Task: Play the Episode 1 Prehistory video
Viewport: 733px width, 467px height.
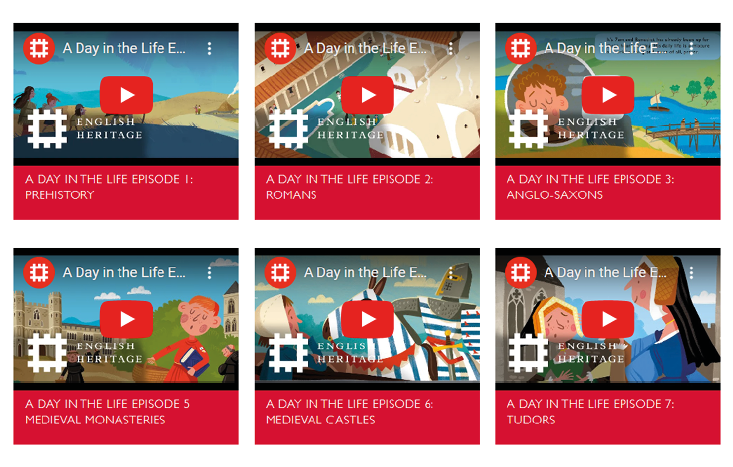Action: click(126, 95)
